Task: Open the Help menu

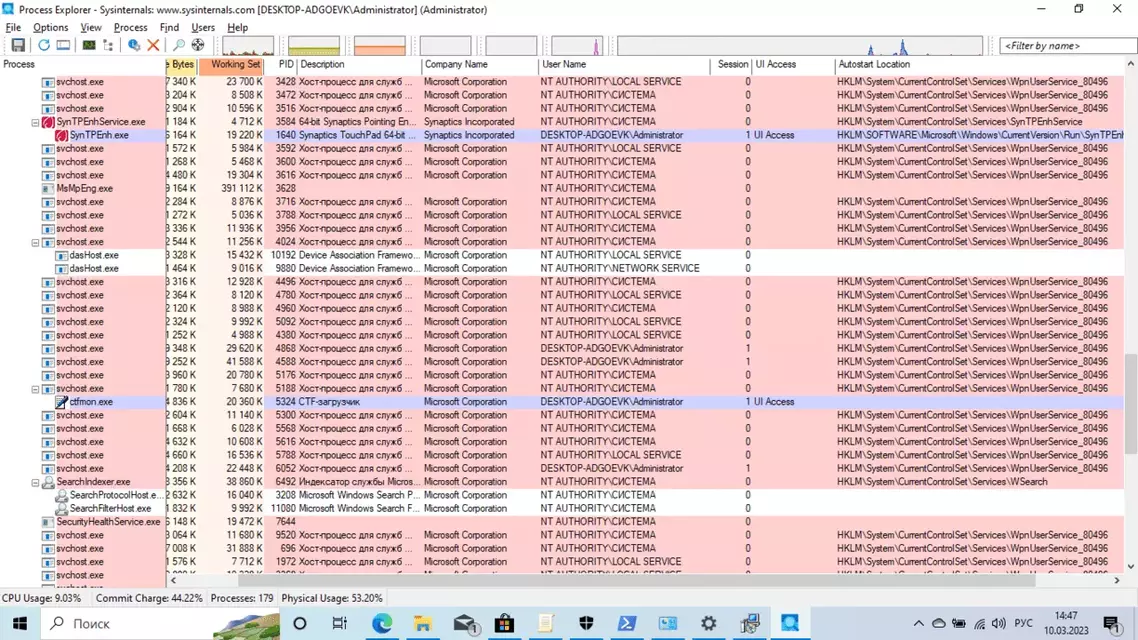Action: click(x=237, y=28)
